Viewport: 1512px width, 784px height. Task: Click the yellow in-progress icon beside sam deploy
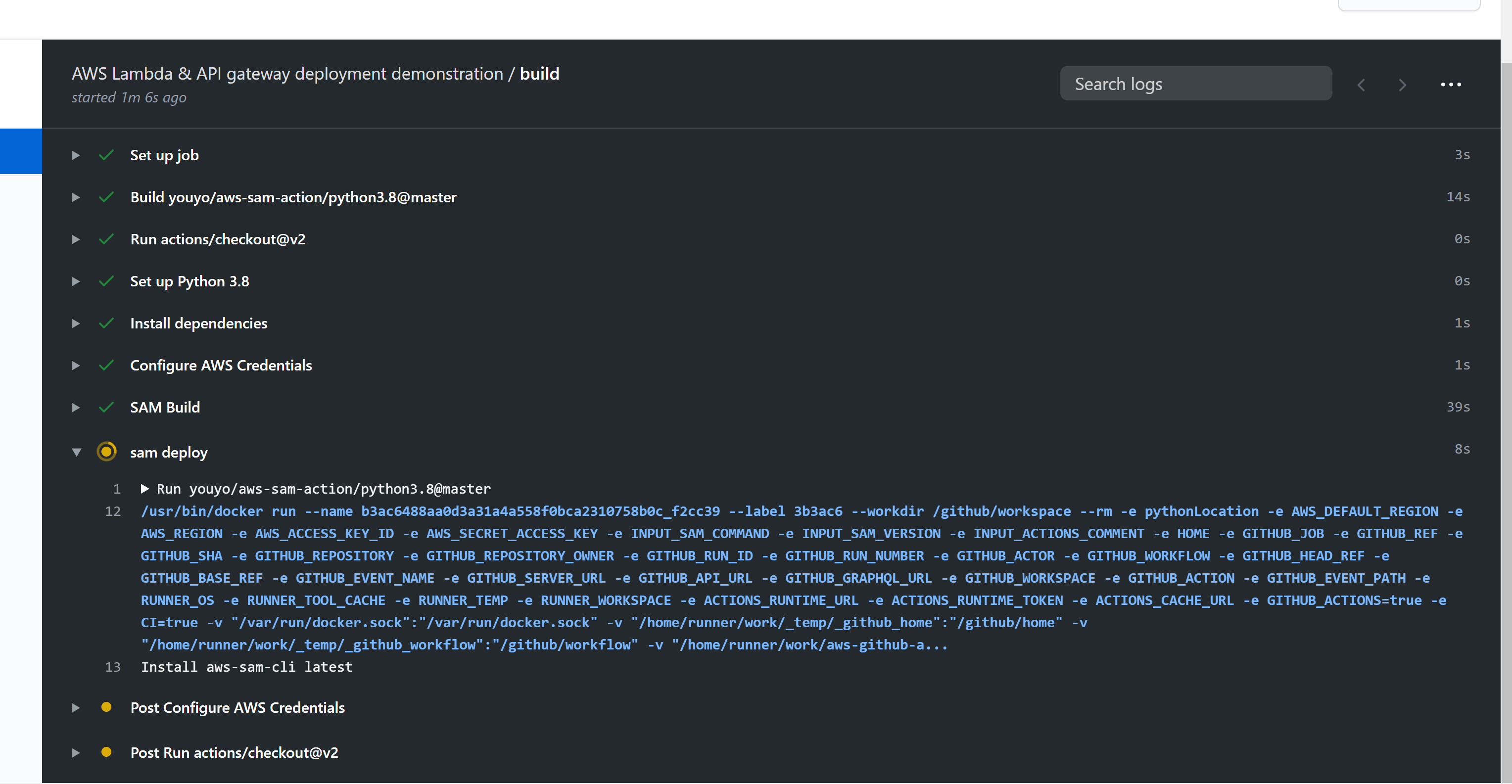click(x=106, y=451)
